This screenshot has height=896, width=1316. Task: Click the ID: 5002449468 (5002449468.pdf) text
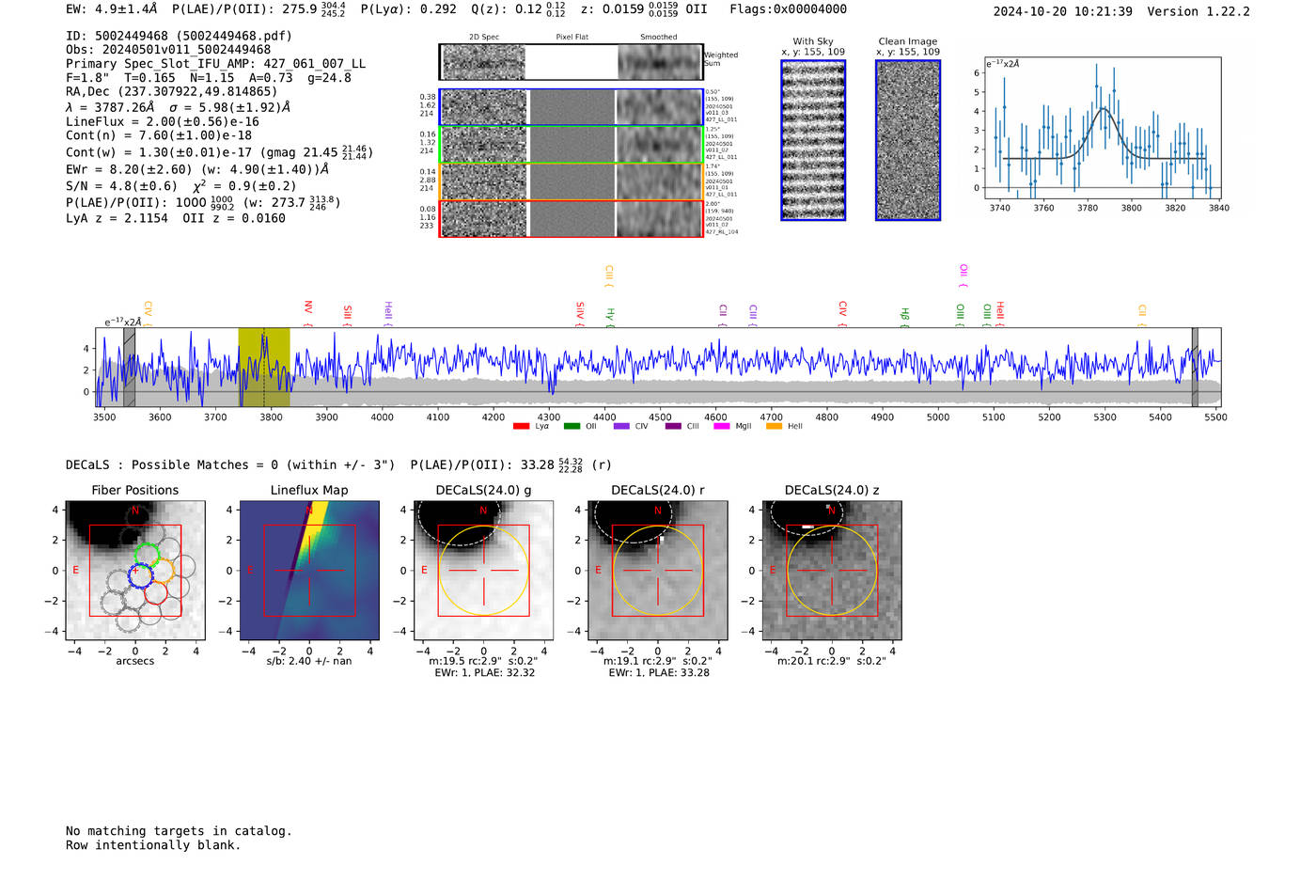(179, 36)
